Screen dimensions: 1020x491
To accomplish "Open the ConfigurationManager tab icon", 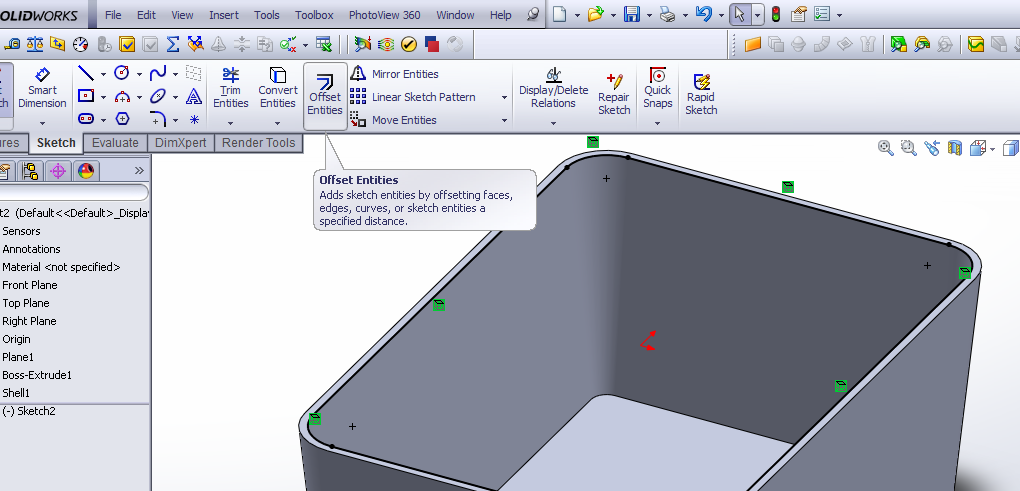I will (x=30, y=171).
